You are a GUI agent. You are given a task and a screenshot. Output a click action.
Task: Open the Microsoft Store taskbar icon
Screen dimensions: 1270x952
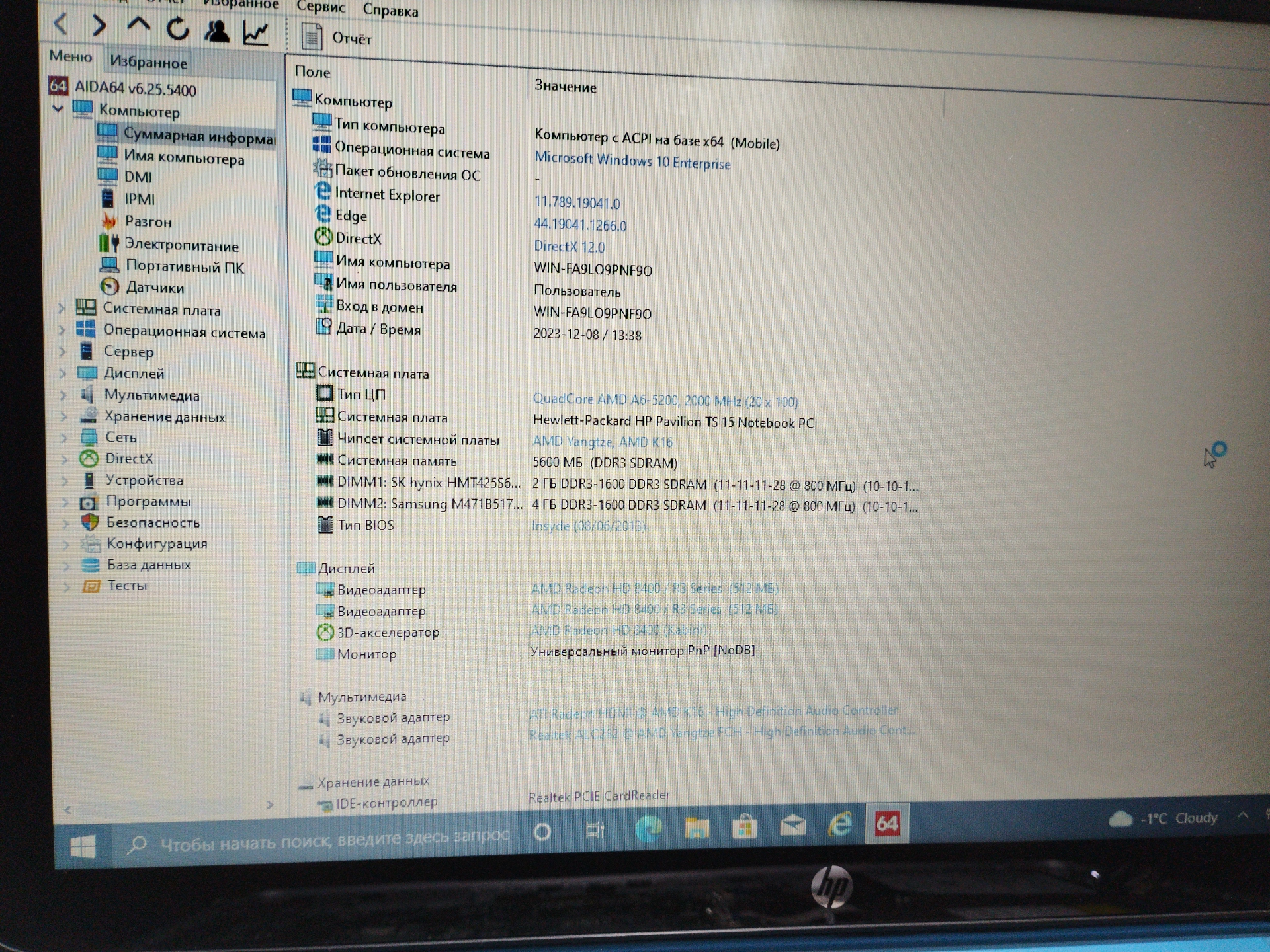[x=744, y=826]
